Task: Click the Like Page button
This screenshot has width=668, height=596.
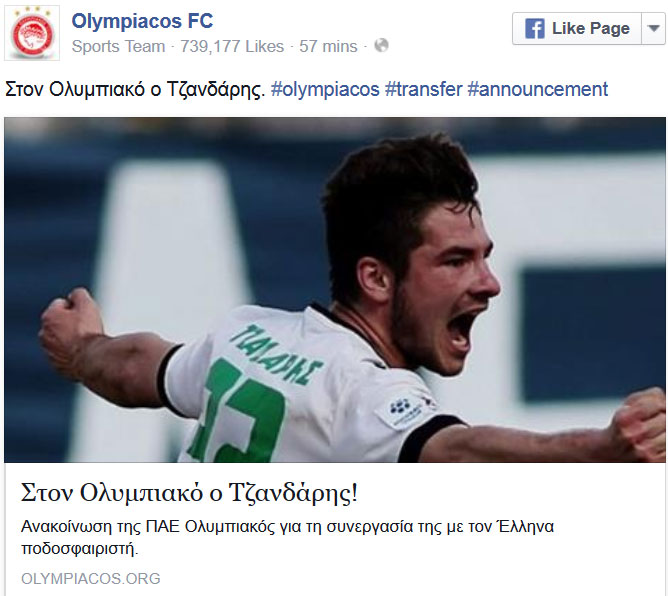Action: 577,29
